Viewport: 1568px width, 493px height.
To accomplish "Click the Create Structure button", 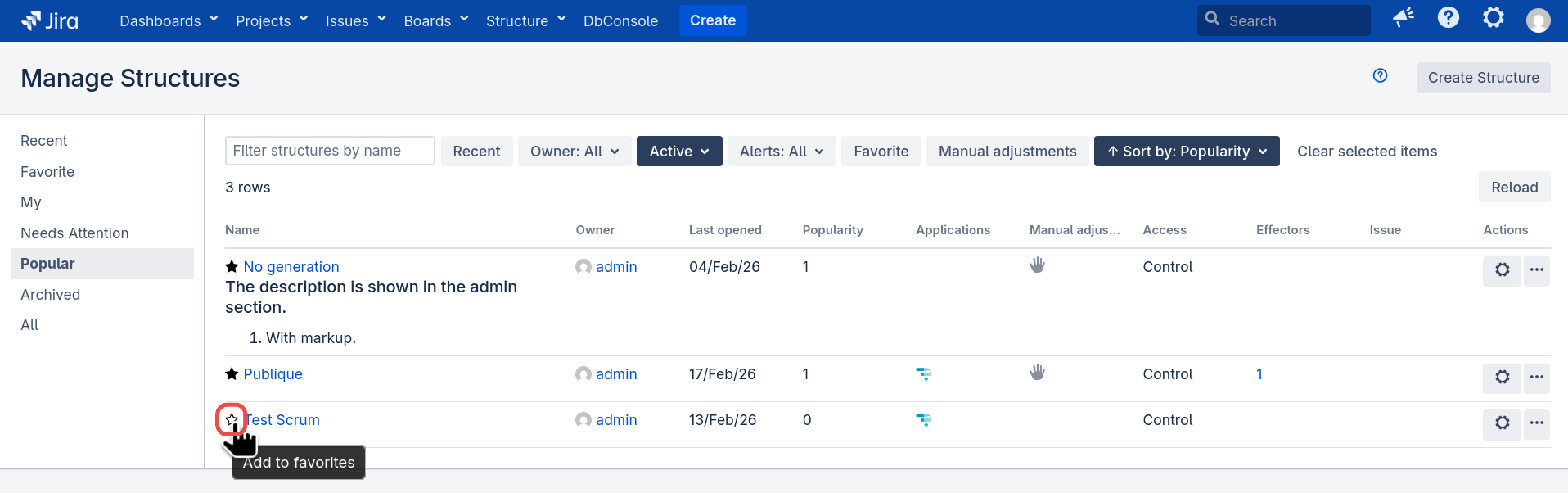I will coord(1484,78).
